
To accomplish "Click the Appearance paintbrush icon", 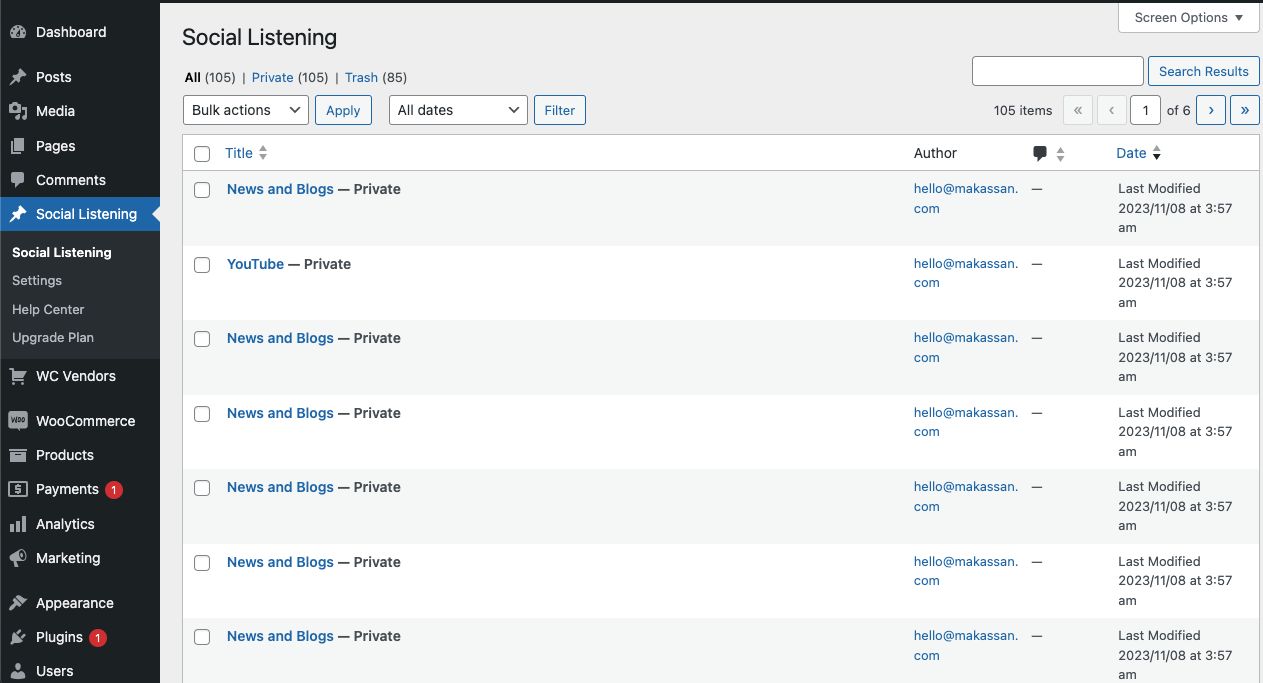I will point(18,603).
